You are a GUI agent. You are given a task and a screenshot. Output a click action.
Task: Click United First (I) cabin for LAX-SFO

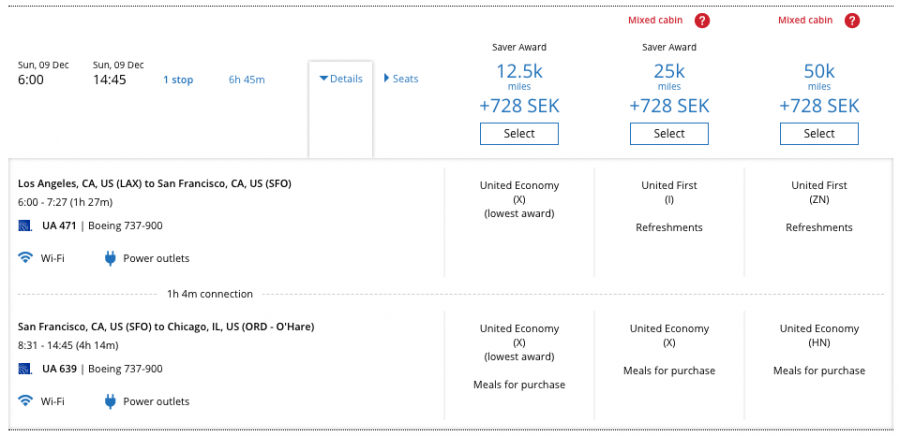point(669,192)
